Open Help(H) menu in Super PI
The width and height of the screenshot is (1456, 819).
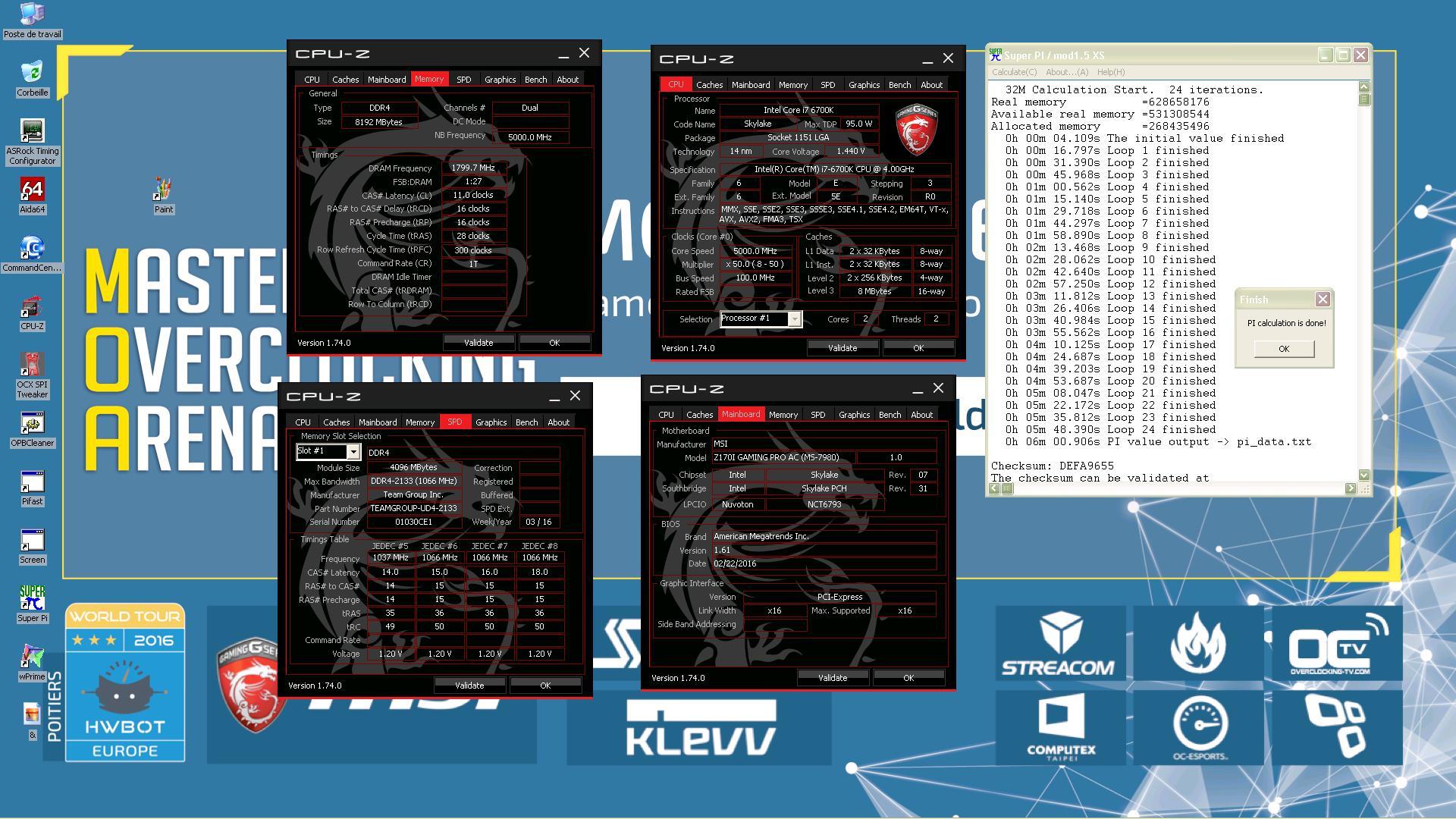point(1111,72)
